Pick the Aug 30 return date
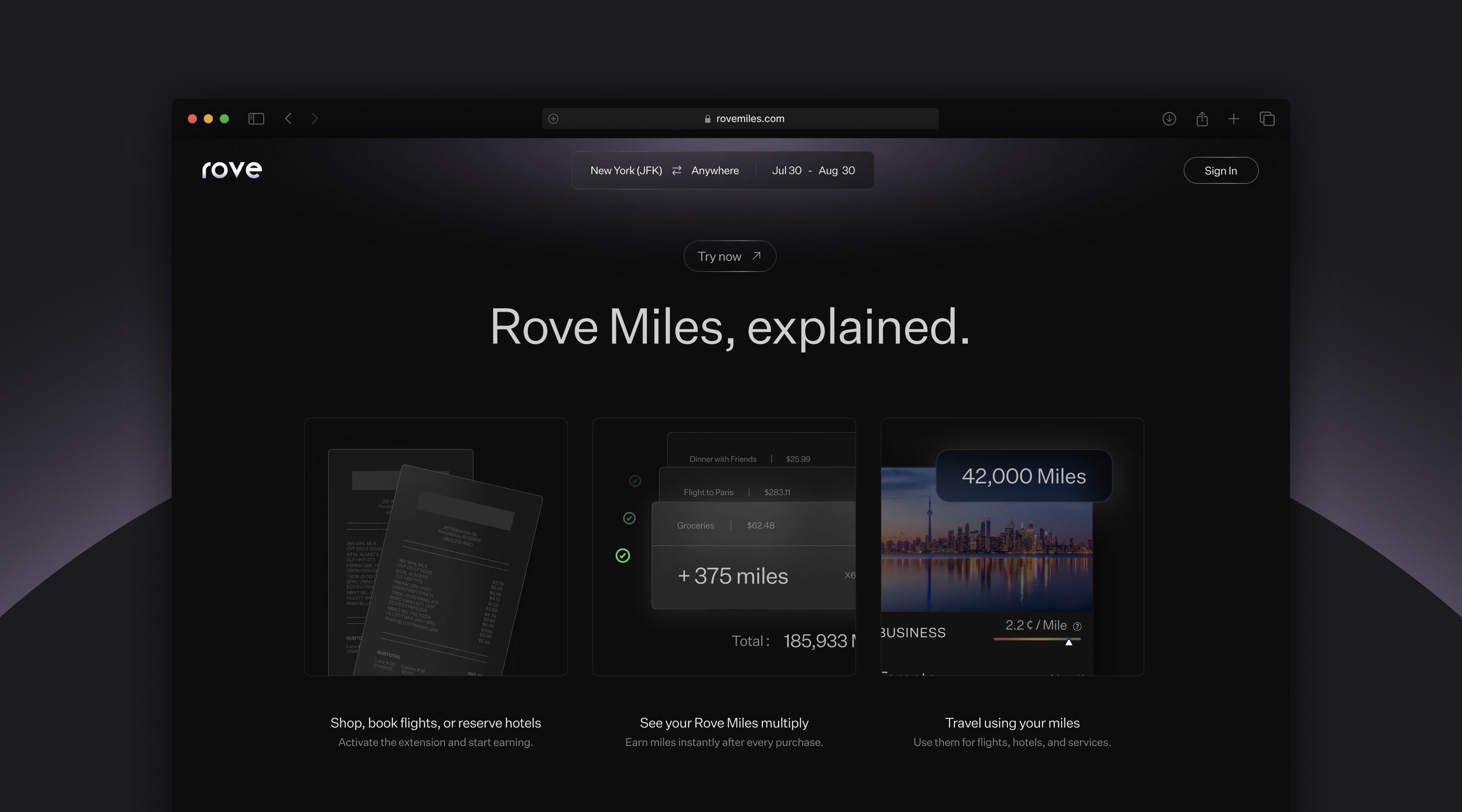This screenshot has height=812, width=1462. [x=837, y=170]
